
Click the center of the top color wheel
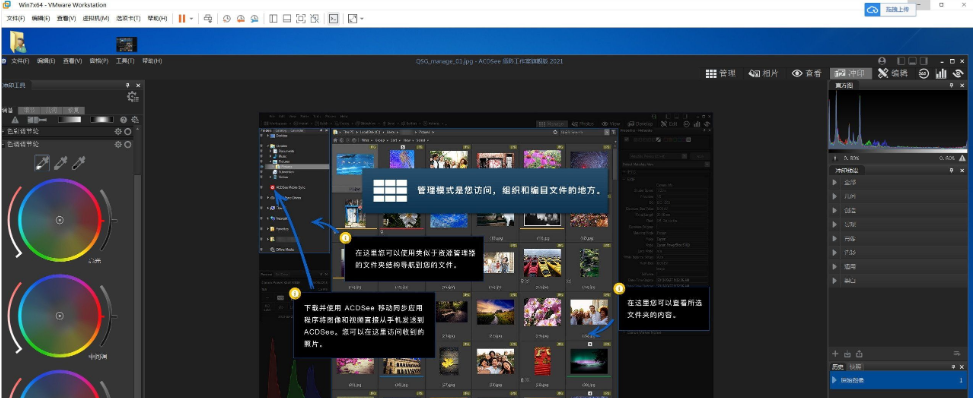[60, 220]
